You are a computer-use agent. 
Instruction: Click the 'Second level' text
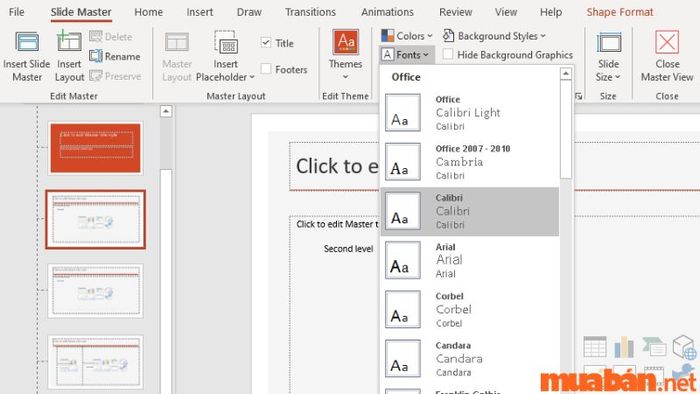(x=348, y=249)
